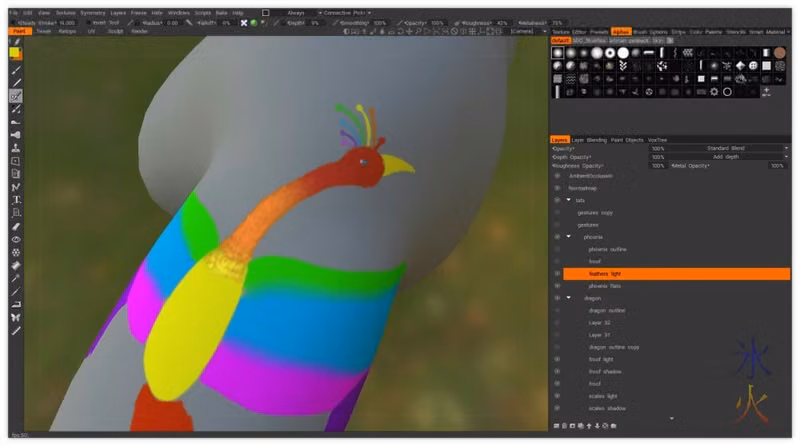Toggle visibility of tats layer group
The height and width of the screenshot is (446, 800).
coord(557,201)
